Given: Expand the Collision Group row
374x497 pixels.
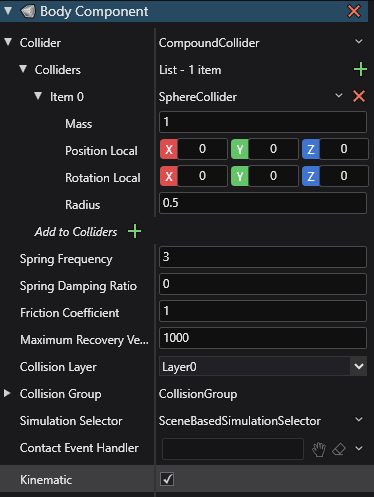Looking at the screenshot, I should 7,393.
